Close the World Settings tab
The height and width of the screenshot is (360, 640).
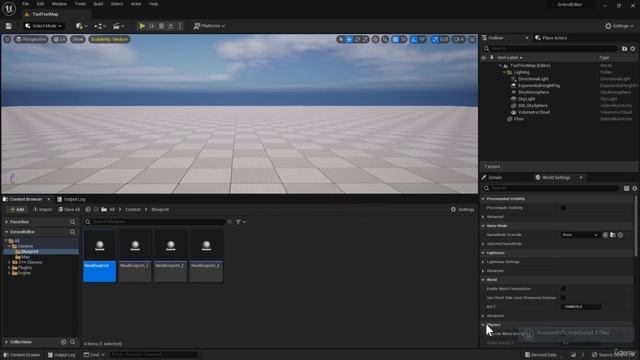[581, 178]
